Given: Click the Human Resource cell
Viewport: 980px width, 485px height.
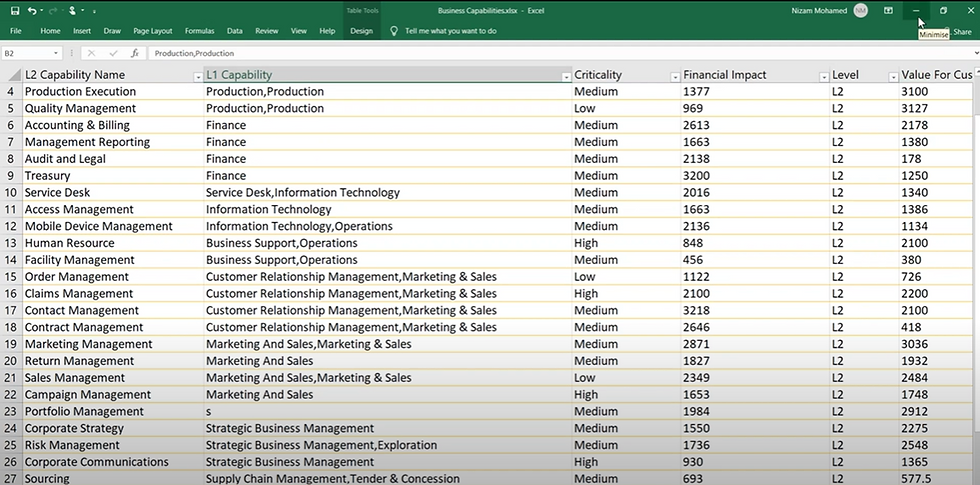Looking at the screenshot, I should click(113, 243).
